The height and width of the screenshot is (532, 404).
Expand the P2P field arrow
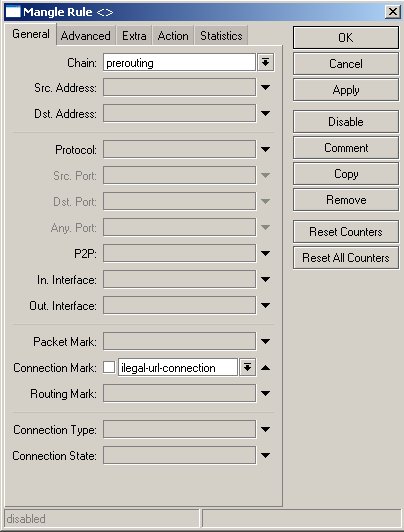(266, 253)
